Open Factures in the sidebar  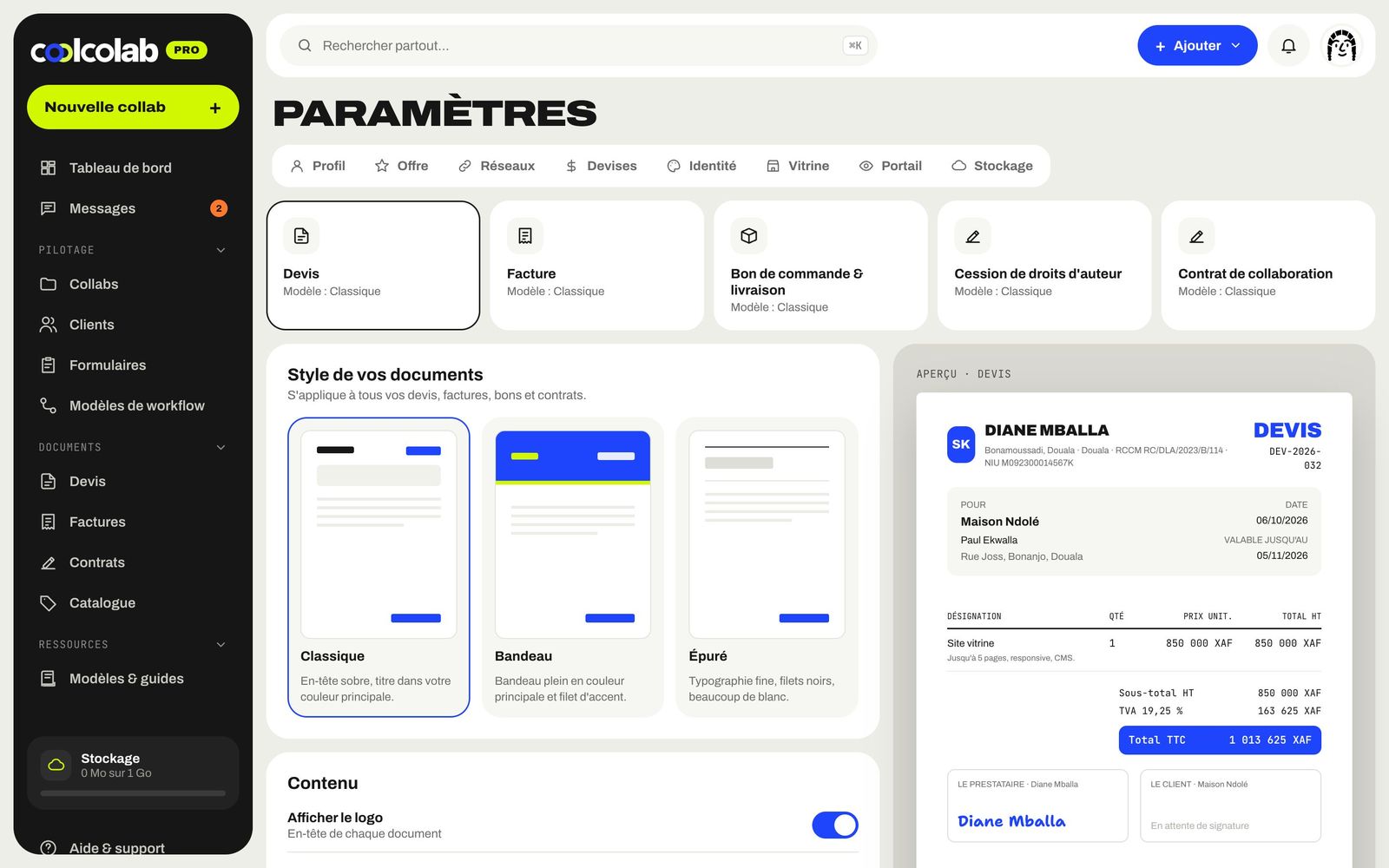coord(133,522)
